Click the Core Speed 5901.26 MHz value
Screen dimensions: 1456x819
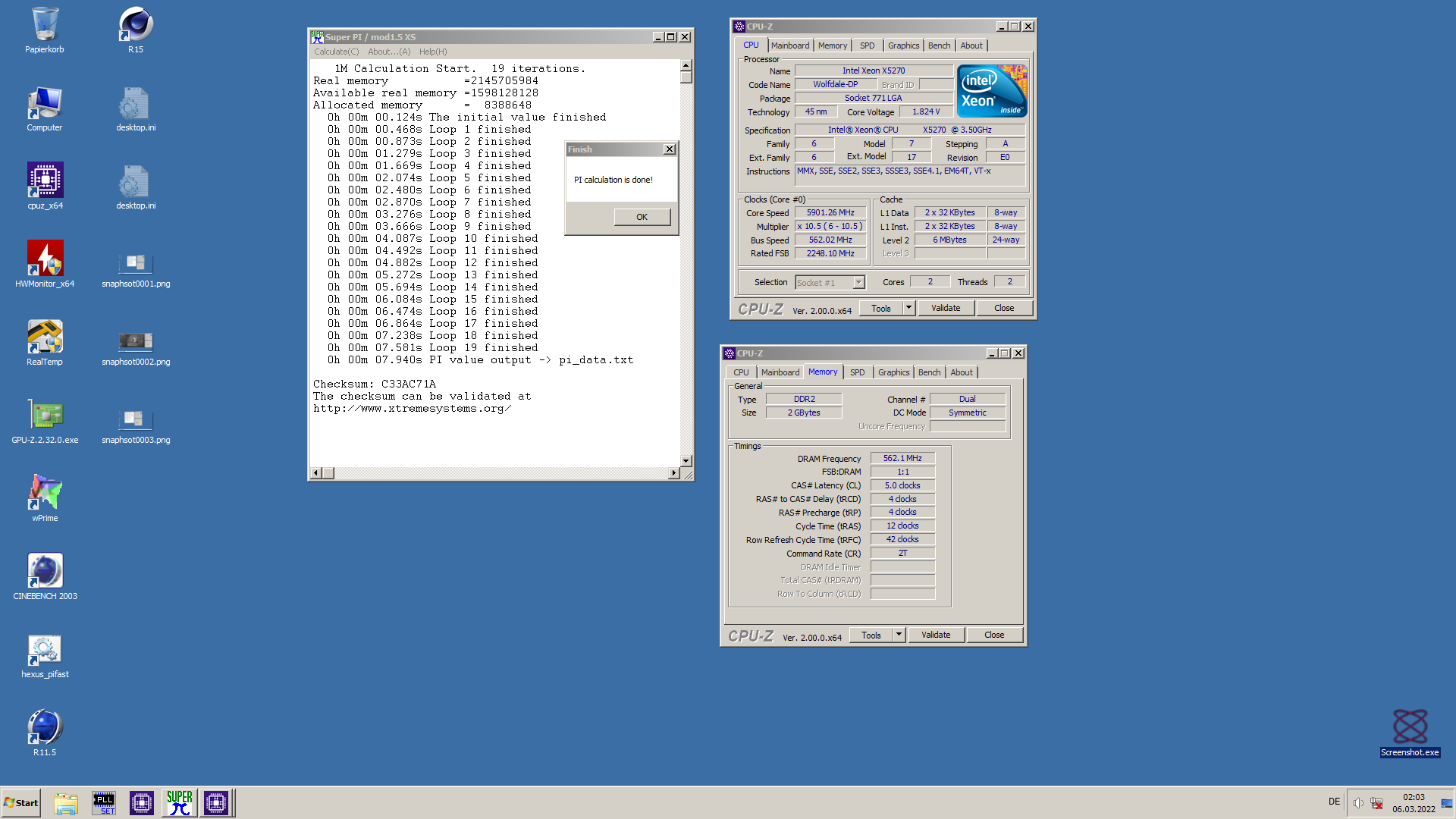pos(830,213)
